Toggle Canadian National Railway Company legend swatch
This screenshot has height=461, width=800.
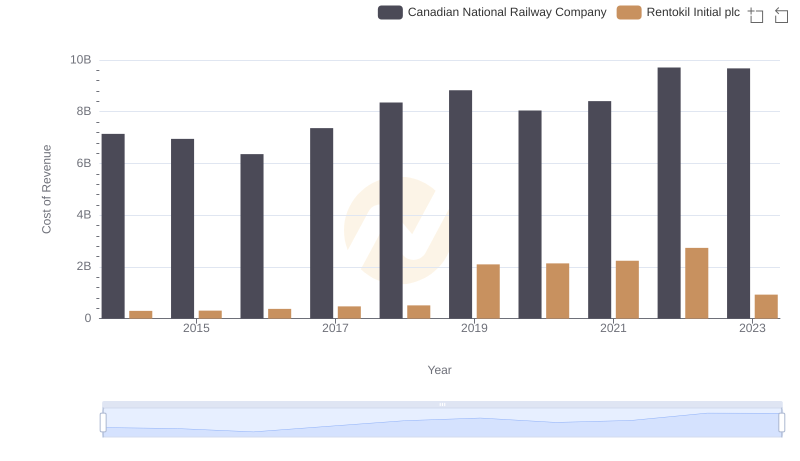pyautogui.click(x=390, y=12)
